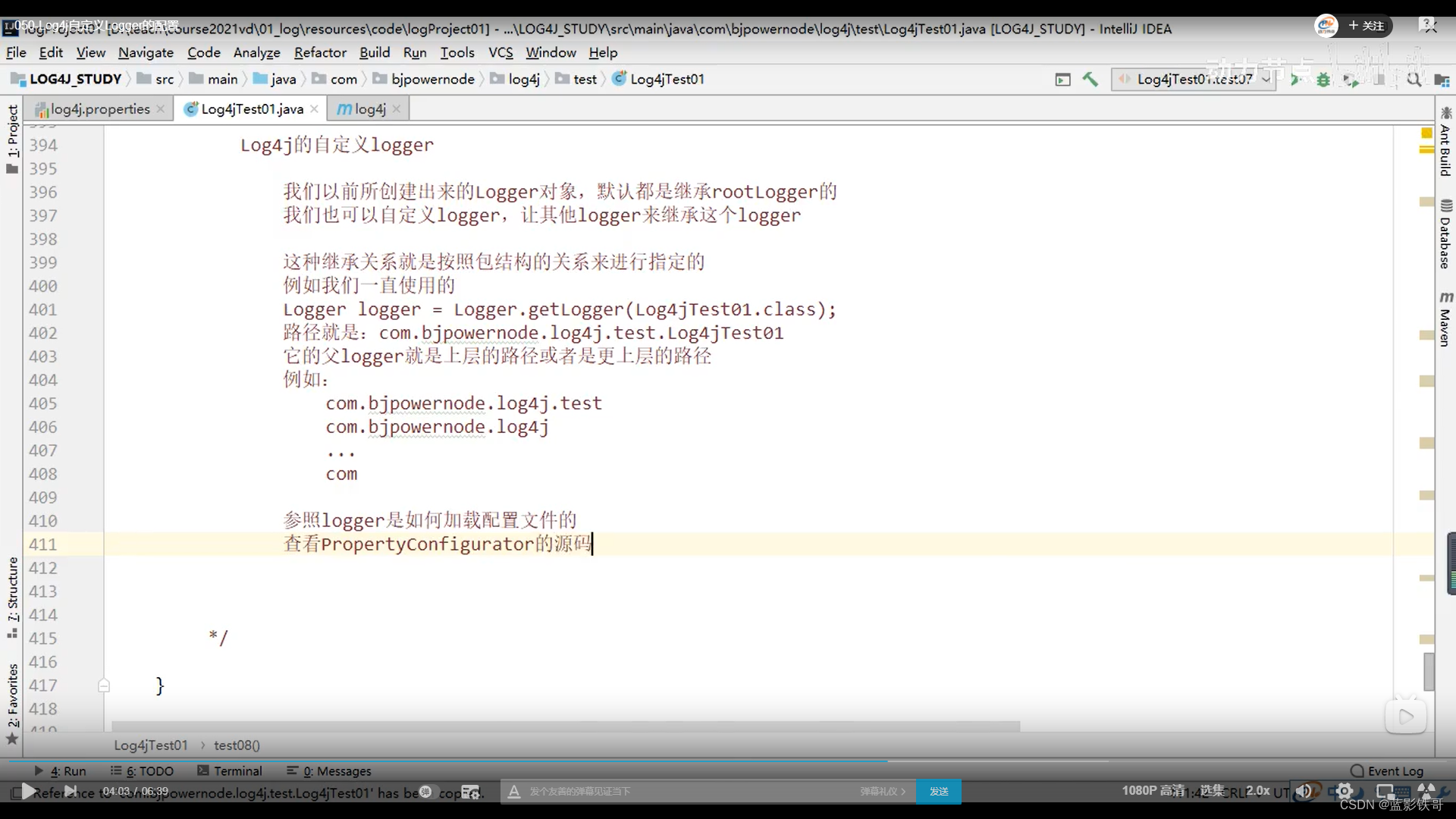Click test08() in the bottom editor breadcrumb
The width and height of the screenshot is (1456, 819).
(x=237, y=745)
